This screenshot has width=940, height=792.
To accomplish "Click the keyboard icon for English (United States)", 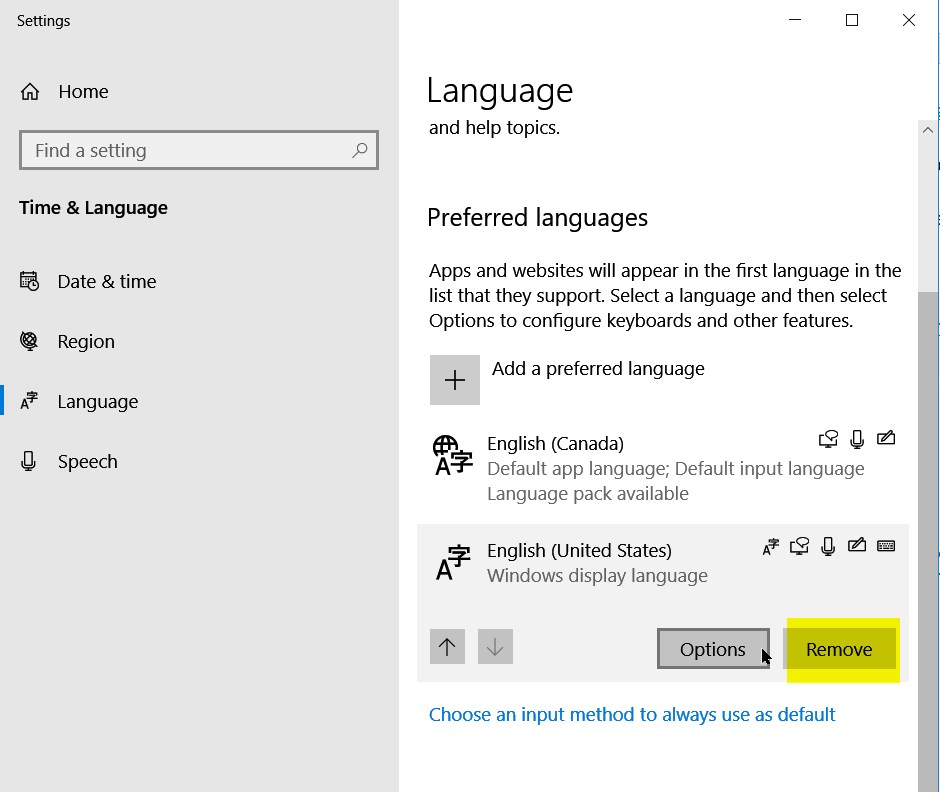I will coord(886,546).
